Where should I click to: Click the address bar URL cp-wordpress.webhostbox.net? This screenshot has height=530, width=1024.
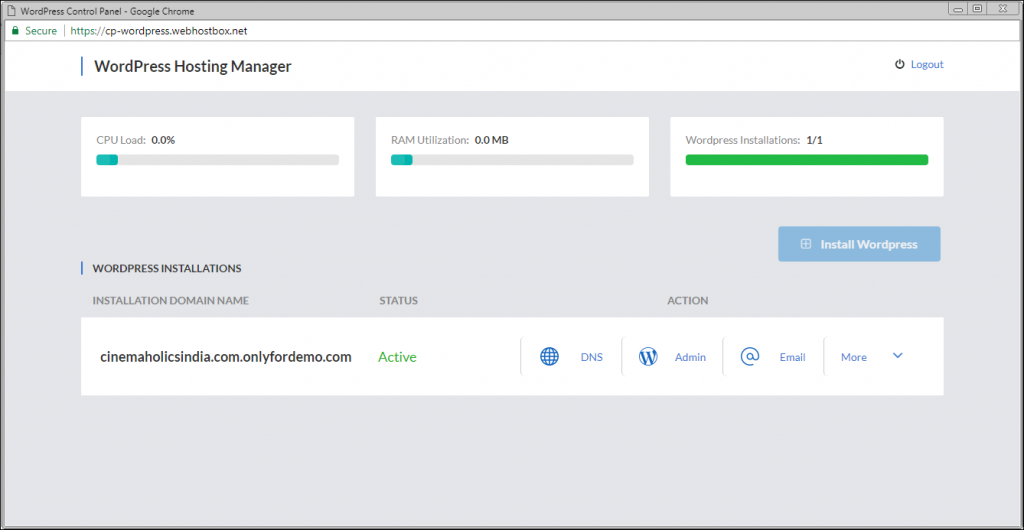click(159, 31)
